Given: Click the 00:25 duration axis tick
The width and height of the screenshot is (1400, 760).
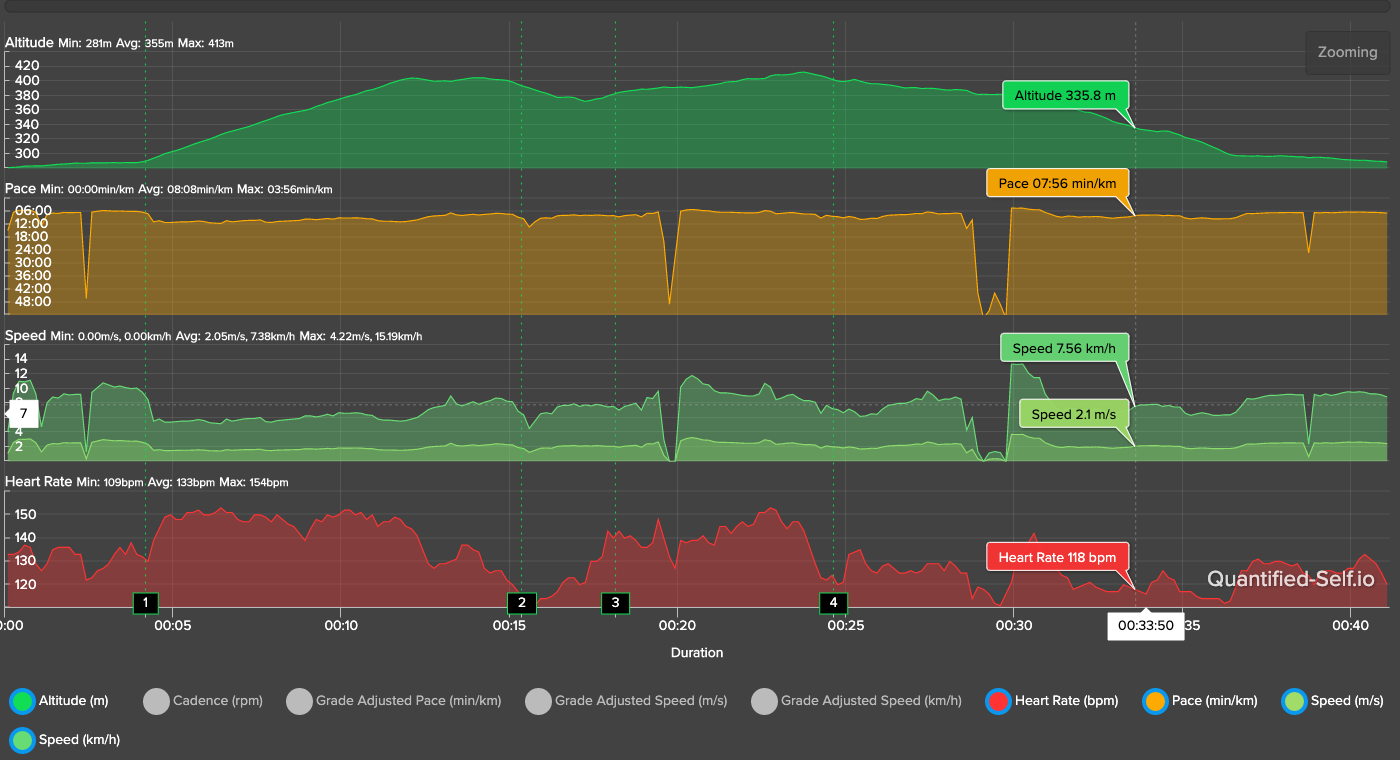Looking at the screenshot, I should (846, 625).
